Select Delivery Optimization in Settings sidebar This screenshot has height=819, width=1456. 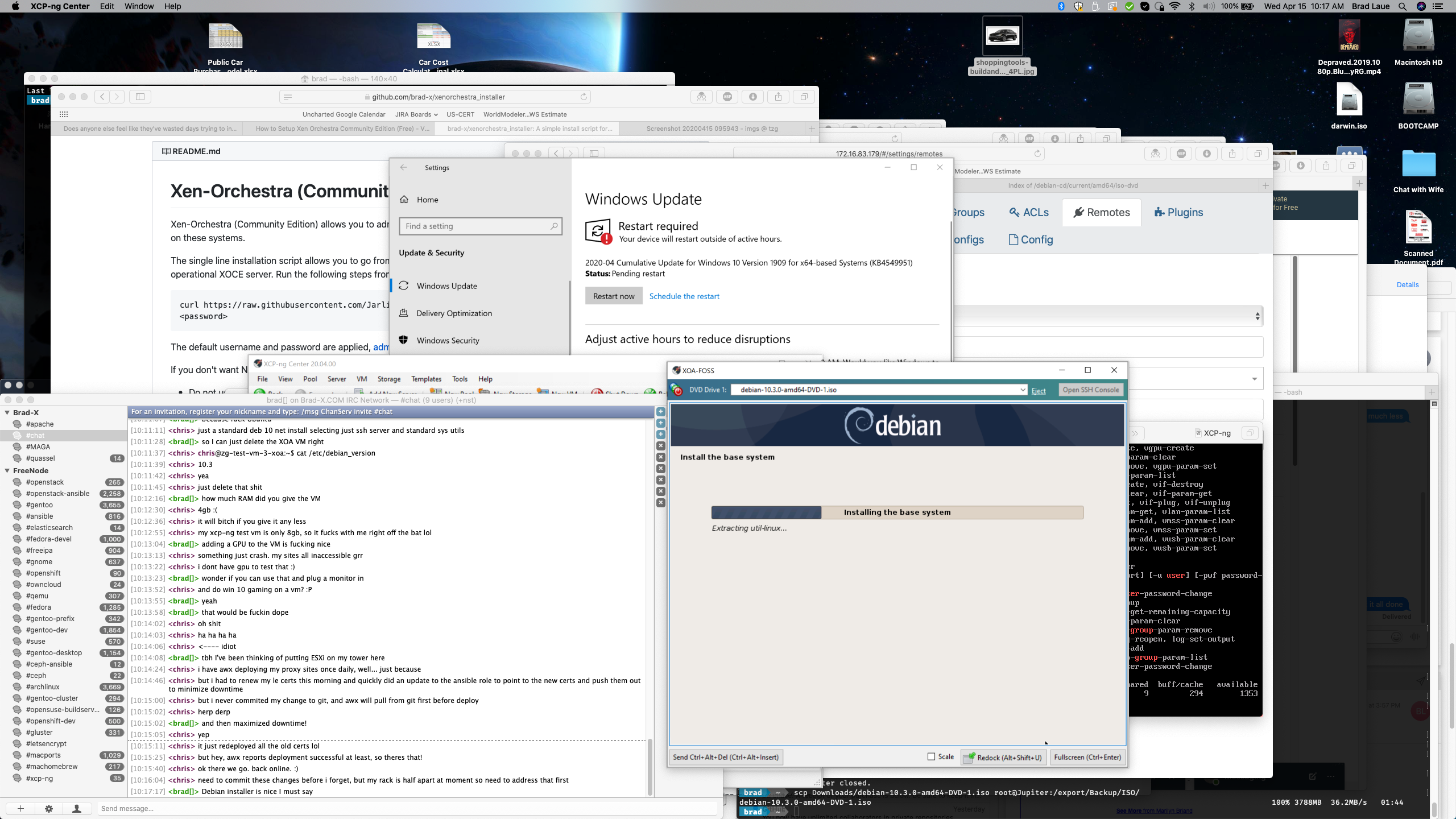[479, 313]
